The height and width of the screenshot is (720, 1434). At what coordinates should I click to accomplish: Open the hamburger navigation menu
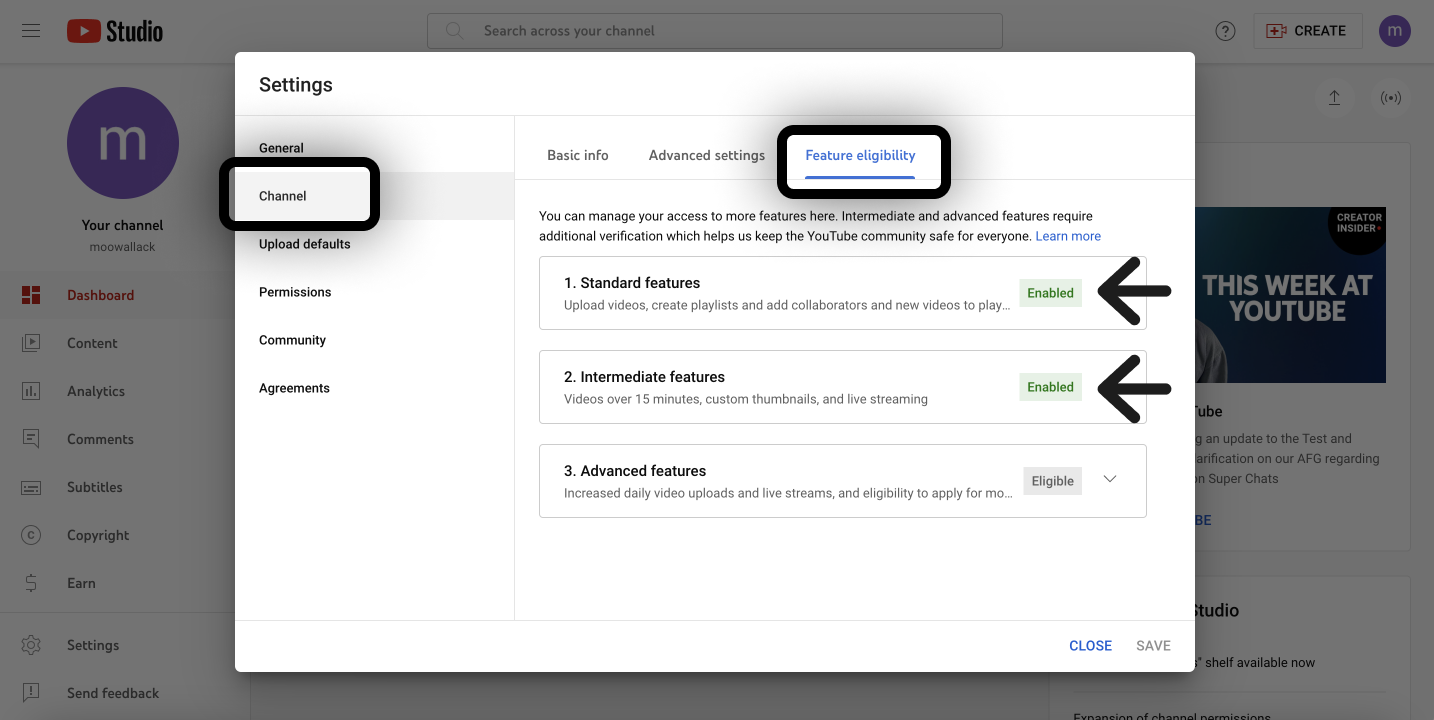31,31
